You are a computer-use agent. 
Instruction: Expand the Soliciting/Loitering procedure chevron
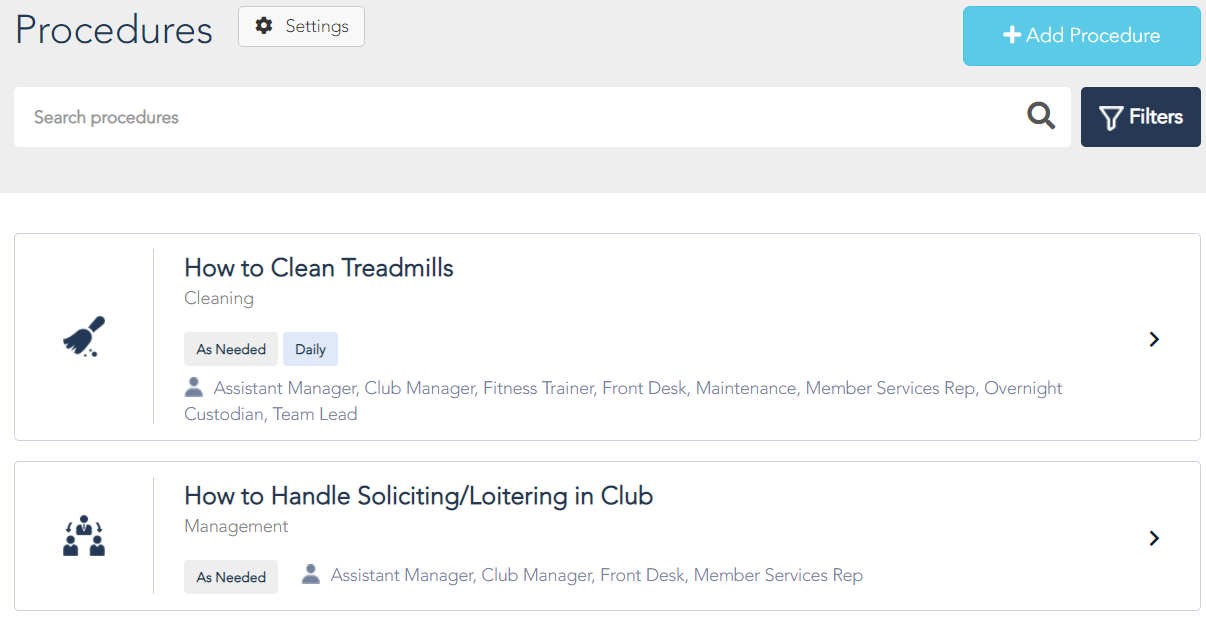click(x=1154, y=538)
